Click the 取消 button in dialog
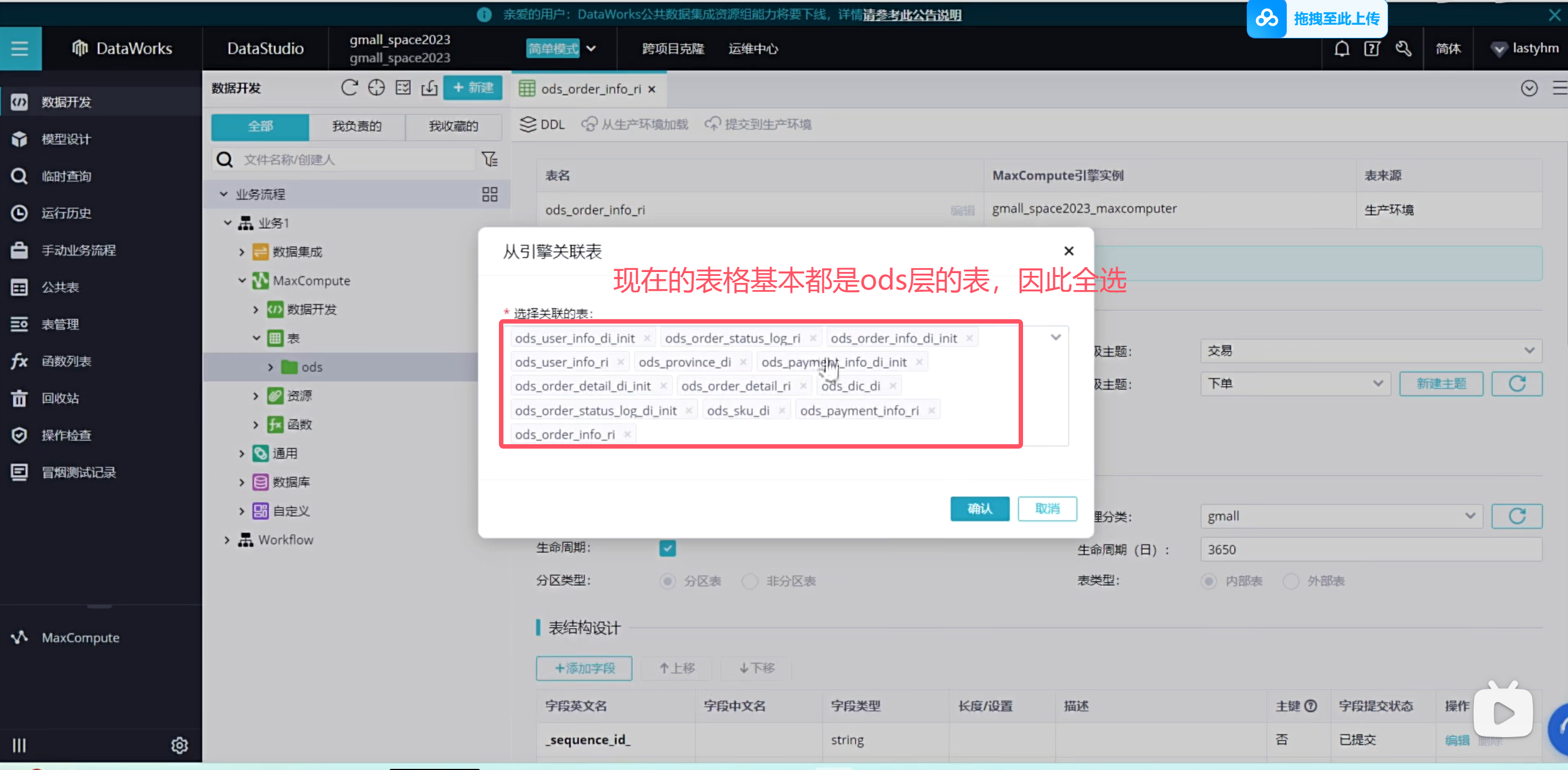 (x=1047, y=508)
